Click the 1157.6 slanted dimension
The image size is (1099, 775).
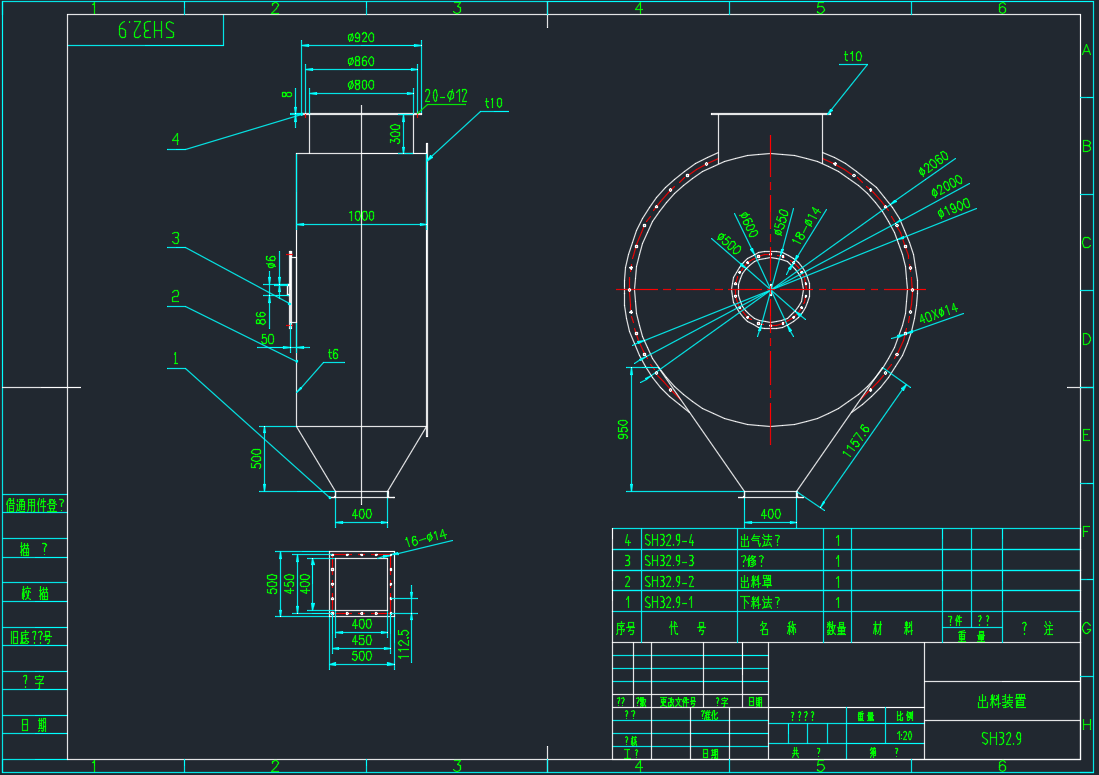856,441
